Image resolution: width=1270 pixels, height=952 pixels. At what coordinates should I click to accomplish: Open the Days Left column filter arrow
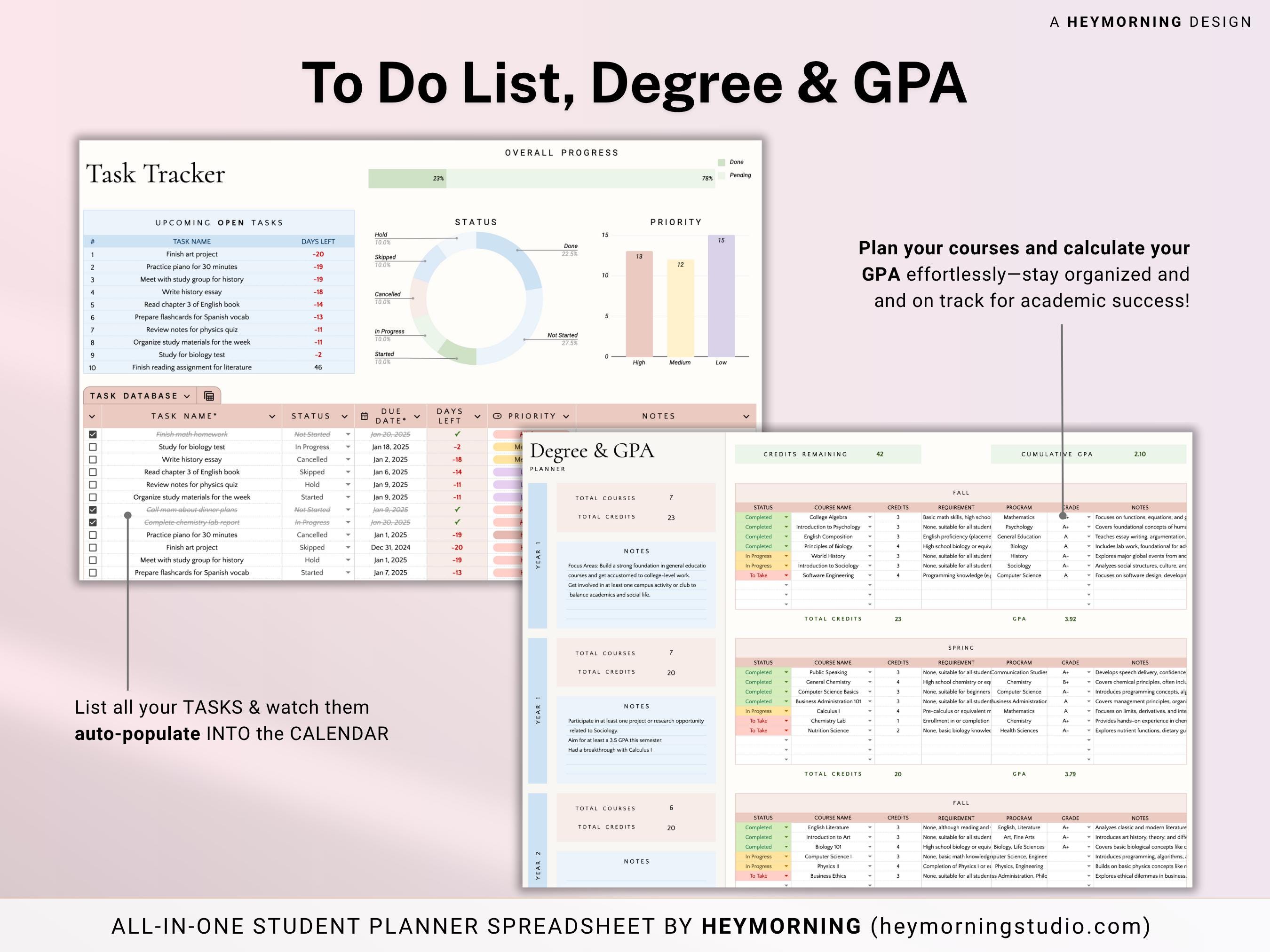477,417
